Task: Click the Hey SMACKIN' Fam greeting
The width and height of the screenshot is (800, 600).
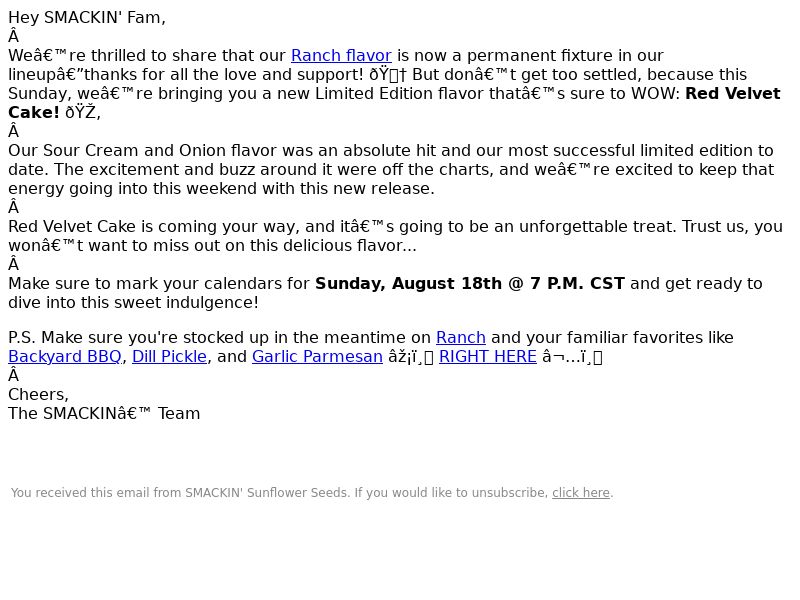Action: point(87,18)
